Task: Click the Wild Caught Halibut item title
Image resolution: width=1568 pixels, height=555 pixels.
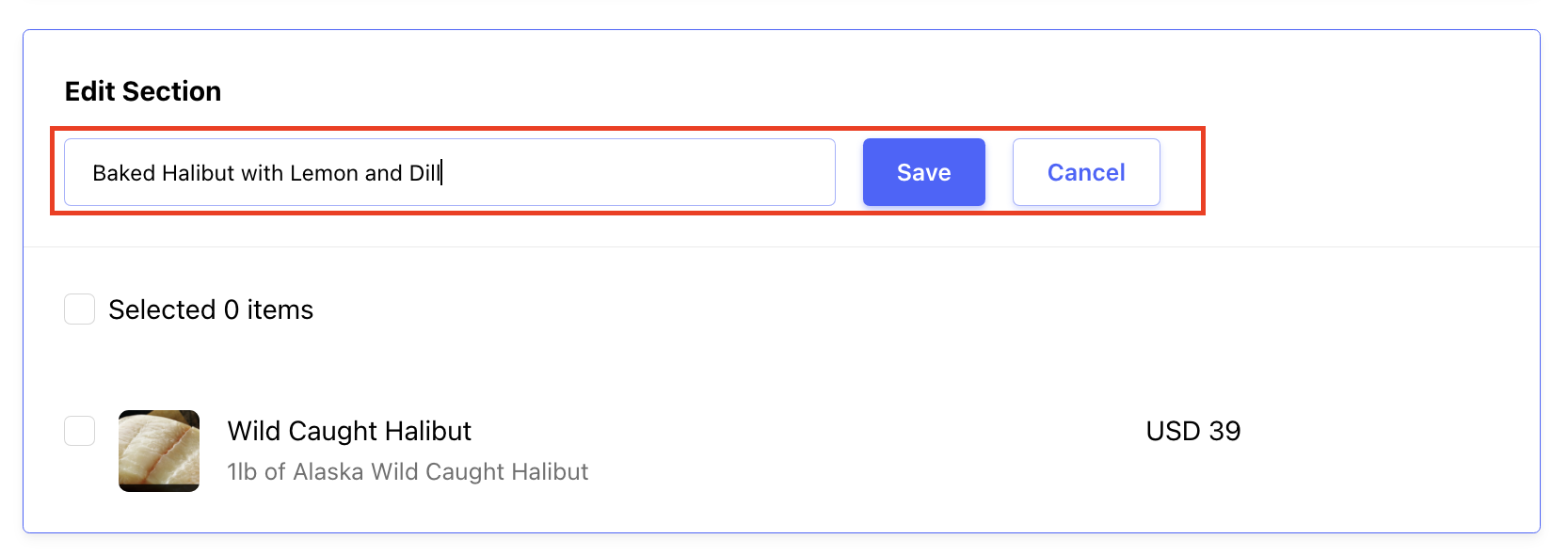Action: click(x=349, y=431)
